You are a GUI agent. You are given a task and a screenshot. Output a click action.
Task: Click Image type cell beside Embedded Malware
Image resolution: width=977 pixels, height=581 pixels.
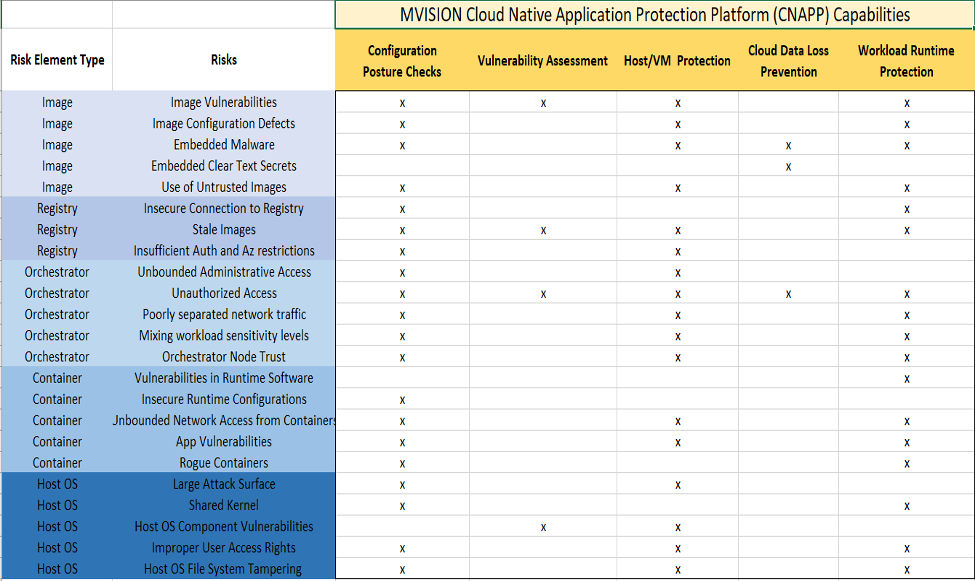point(57,145)
